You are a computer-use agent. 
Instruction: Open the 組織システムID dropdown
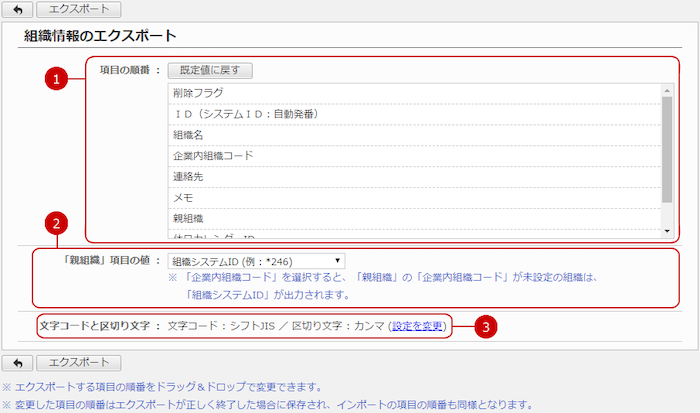[256, 260]
